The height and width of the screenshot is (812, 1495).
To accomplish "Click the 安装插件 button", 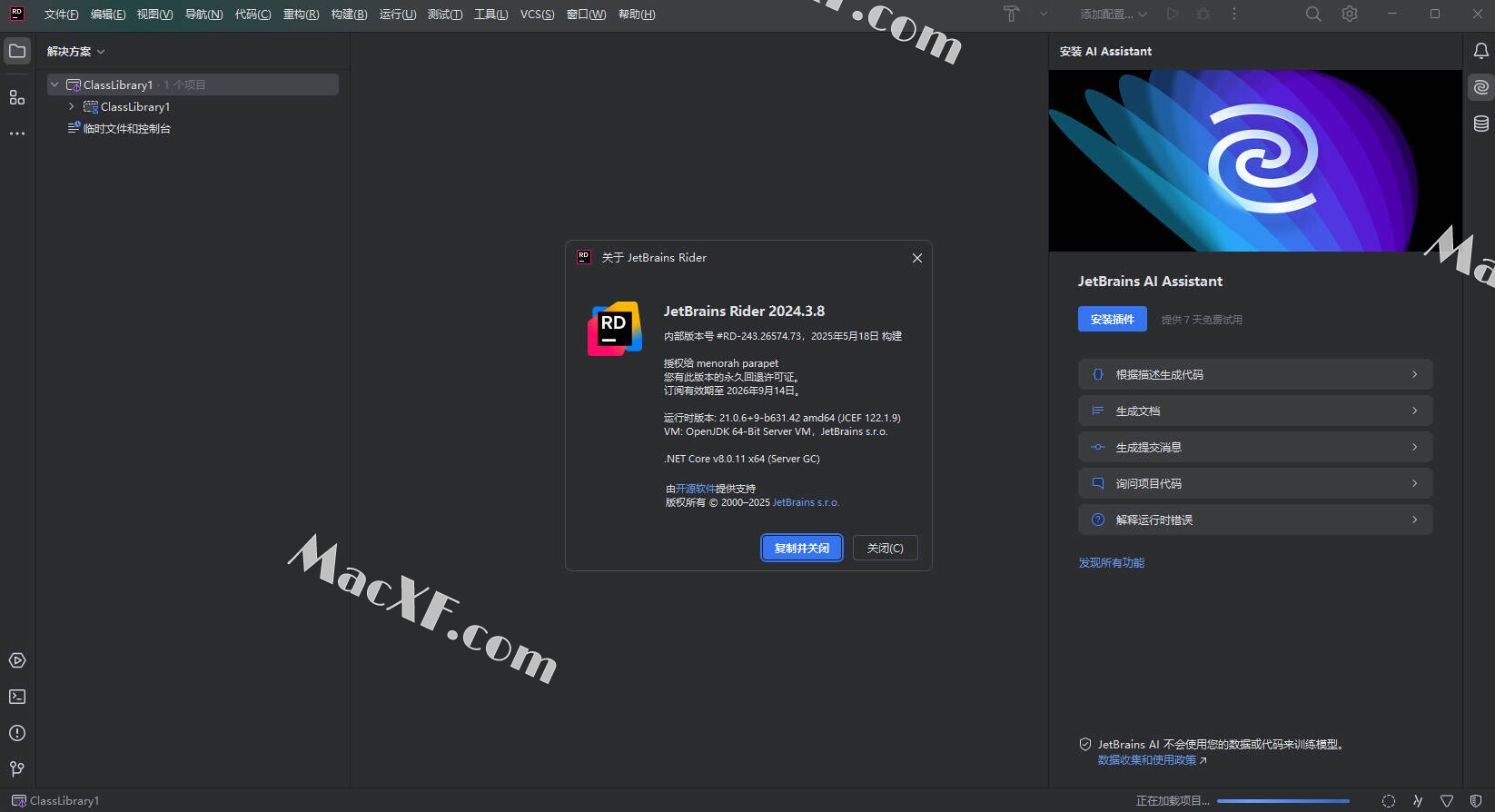I will point(1112,319).
